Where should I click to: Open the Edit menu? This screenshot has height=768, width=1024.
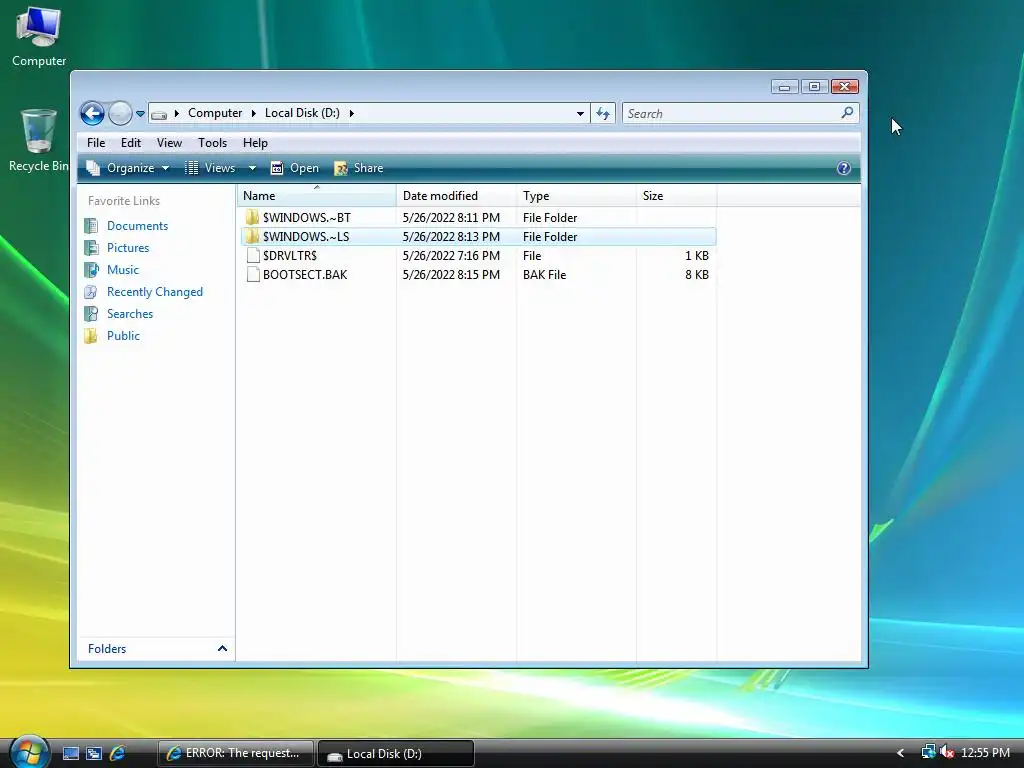click(x=131, y=143)
